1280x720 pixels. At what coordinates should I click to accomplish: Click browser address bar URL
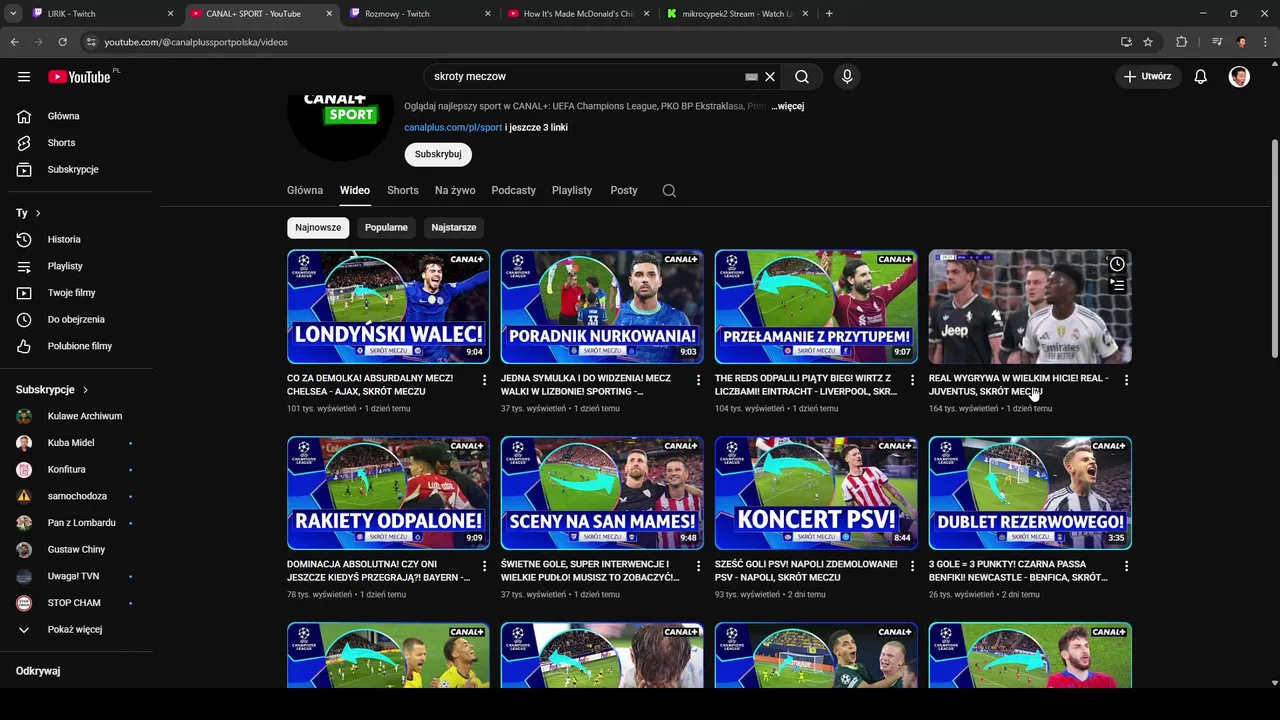pyautogui.click(x=195, y=42)
